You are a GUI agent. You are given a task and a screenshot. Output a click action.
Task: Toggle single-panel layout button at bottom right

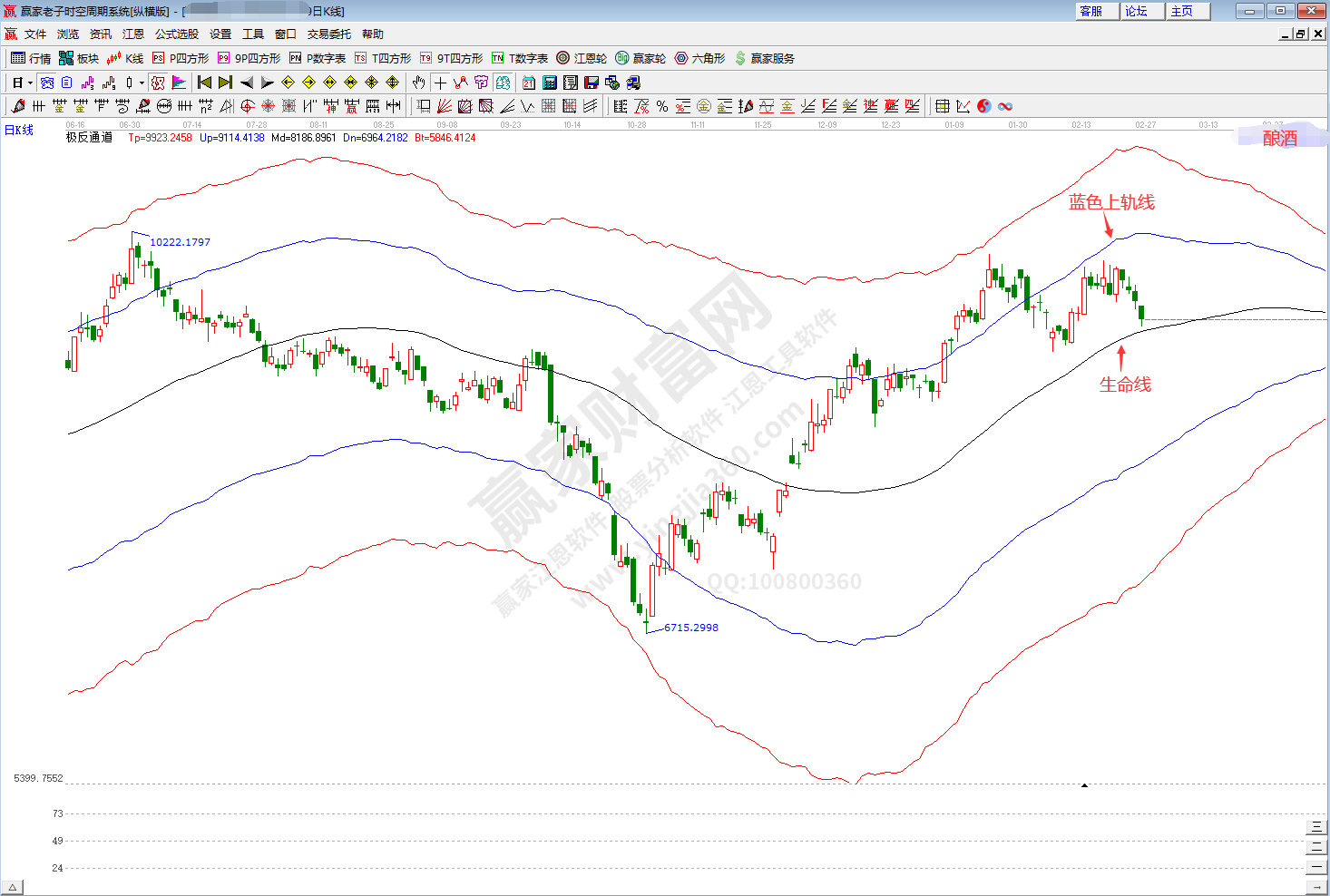point(1315,867)
